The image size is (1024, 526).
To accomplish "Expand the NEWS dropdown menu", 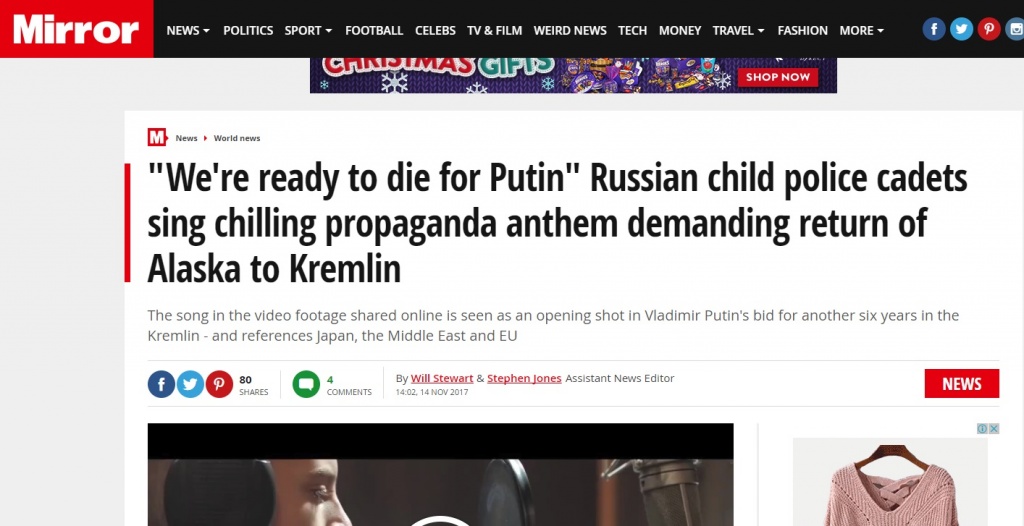I will [188, 30].
